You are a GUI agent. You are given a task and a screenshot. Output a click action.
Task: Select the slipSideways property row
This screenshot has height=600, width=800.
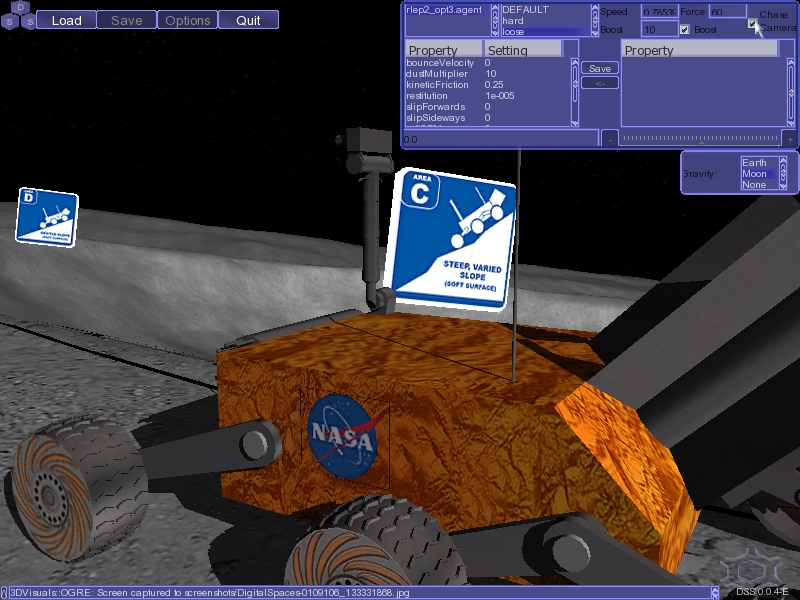point(488,118)
